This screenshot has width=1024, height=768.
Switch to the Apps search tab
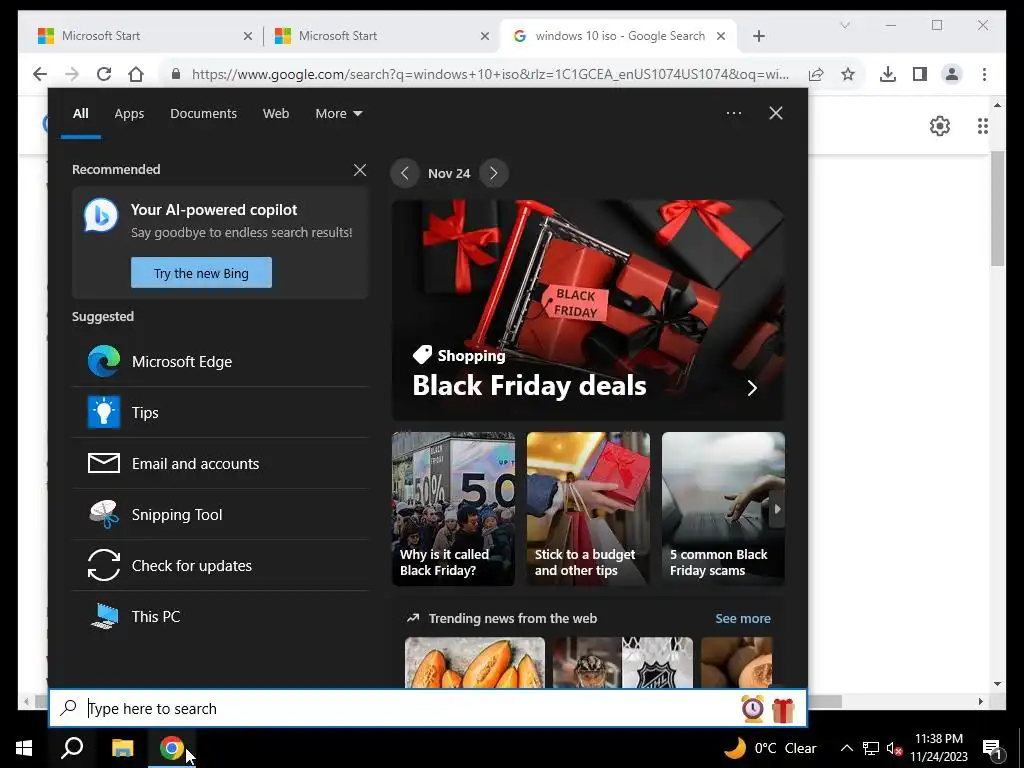(129, 114)
